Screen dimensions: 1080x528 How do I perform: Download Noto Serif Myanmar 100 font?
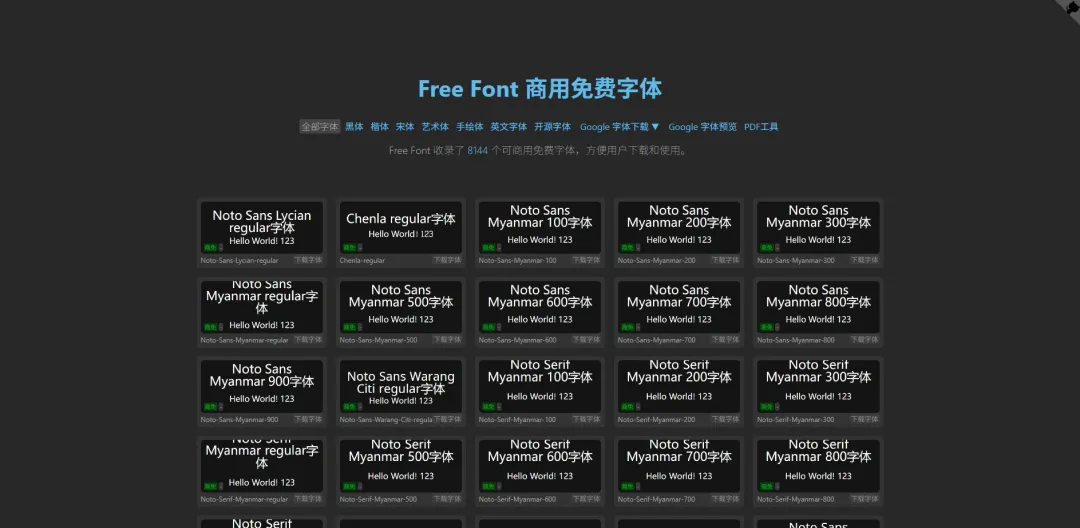coord(586,419)
